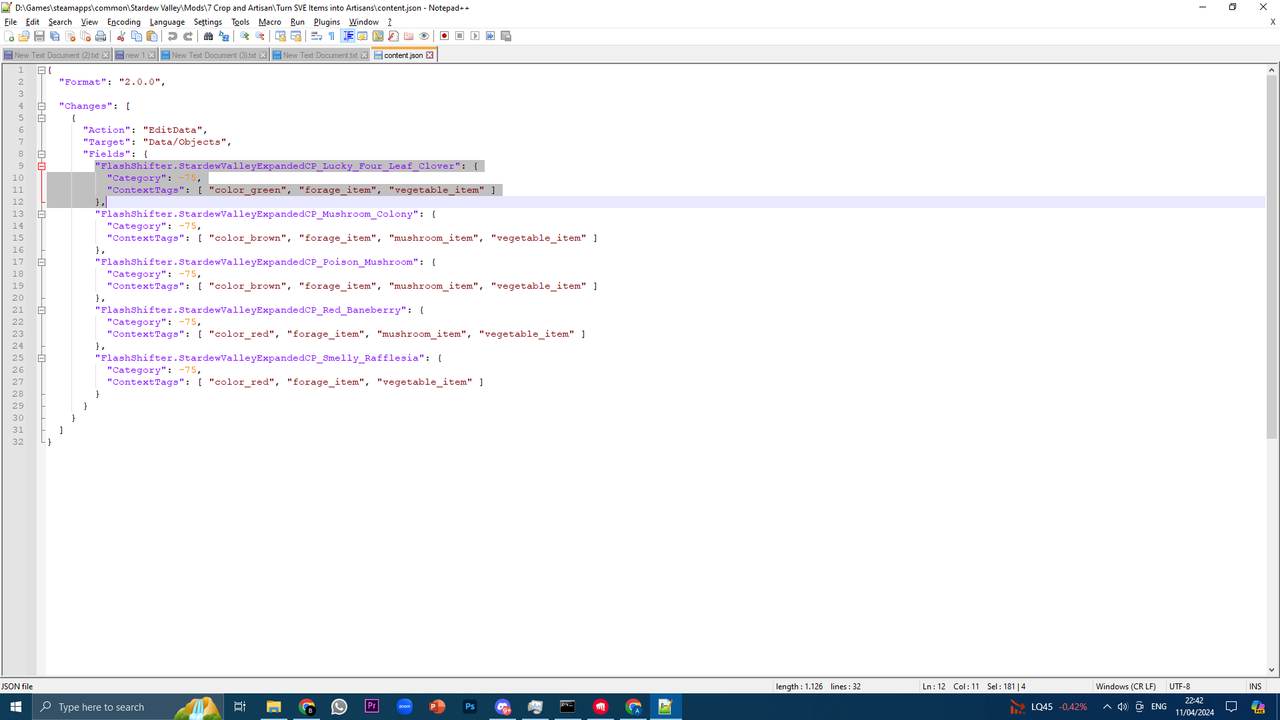
Task: Click the Zoom Out magnifier icon
Action: pyautogui.click(x=259, y=36)
